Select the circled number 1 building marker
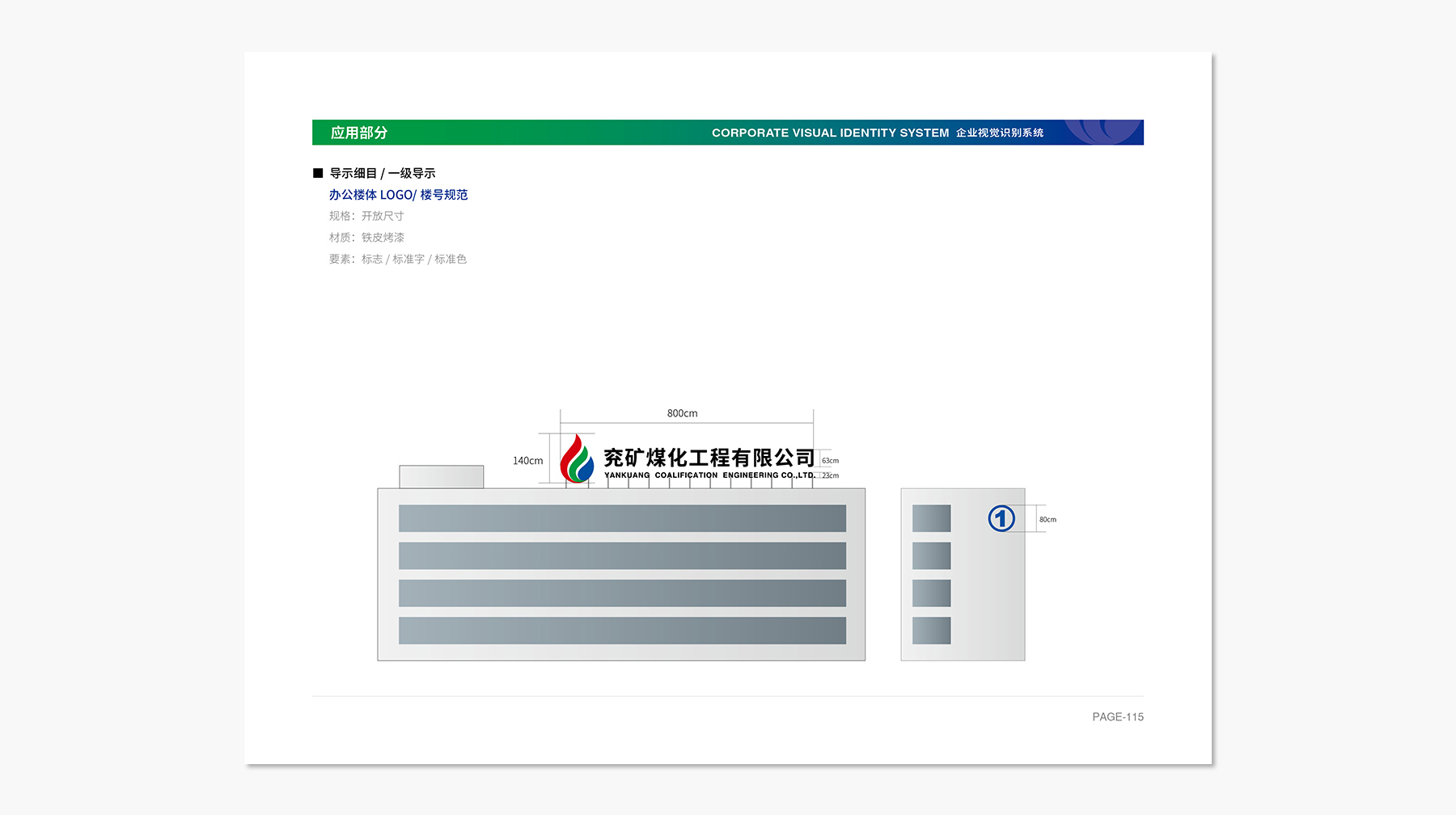This screenshot has height=815, width=1456. (1001, 518)
